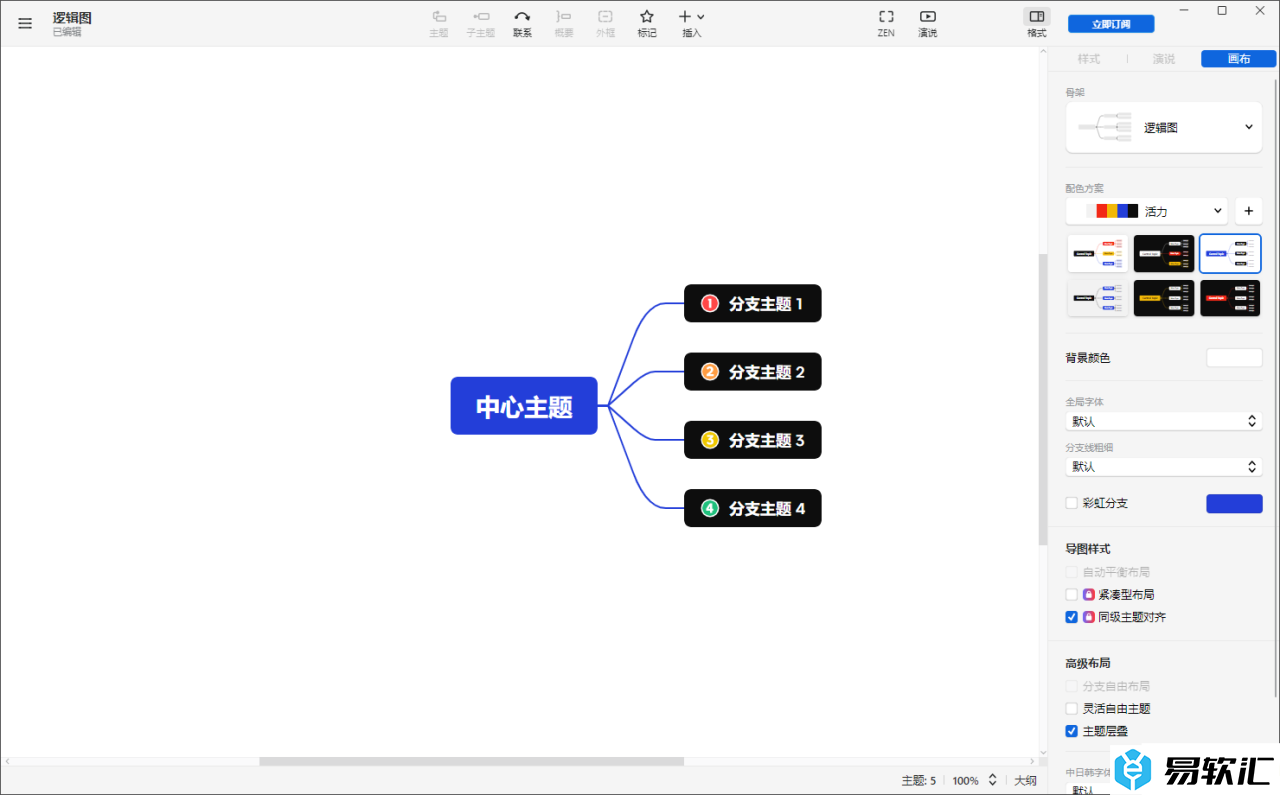Click the 100% zoom level text
The width and height of the screenshot is (1280, 795).
click(965, 780)
